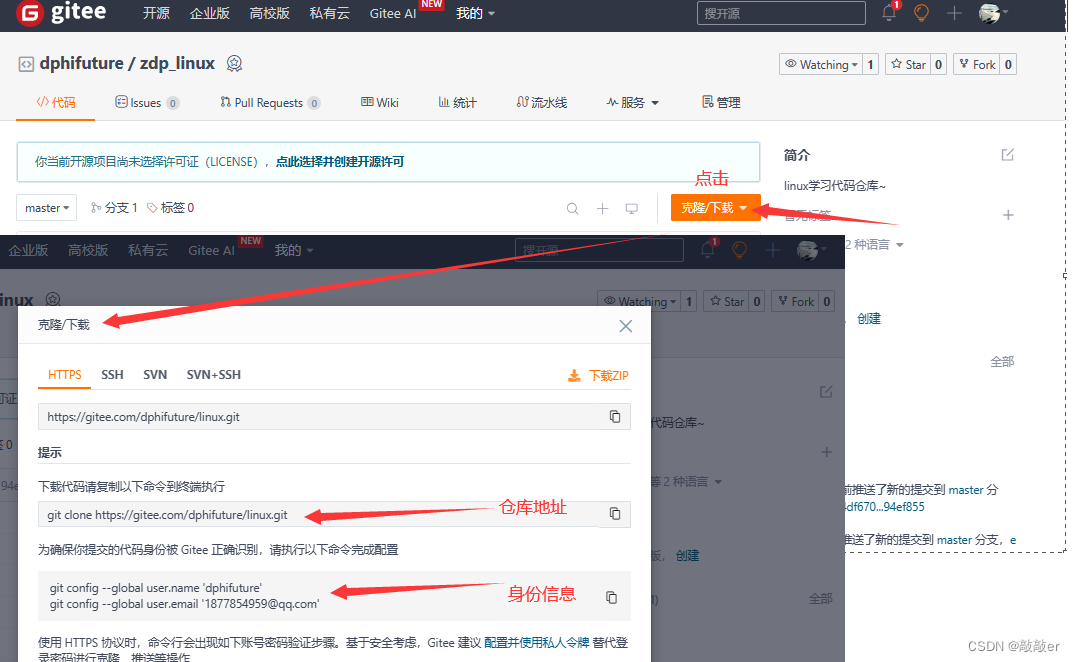Expand the 种语言 language dropdown in sidebar
This screenshot has height=662, width=1075.
[x=874, y=245]
